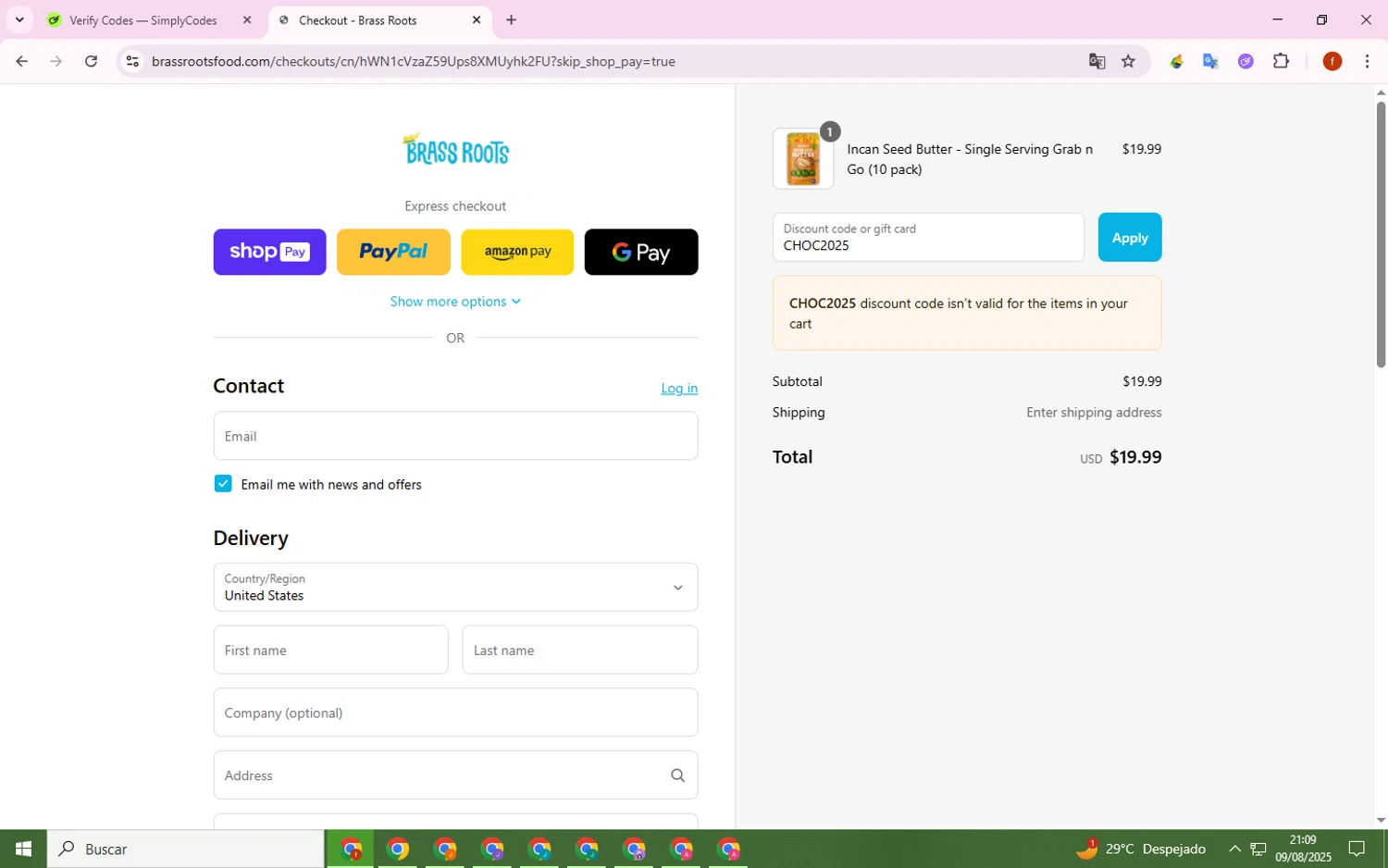Click the Discount code or gift card field
The width and height of the screenshot is (1388, 868).
coord(928,238)
